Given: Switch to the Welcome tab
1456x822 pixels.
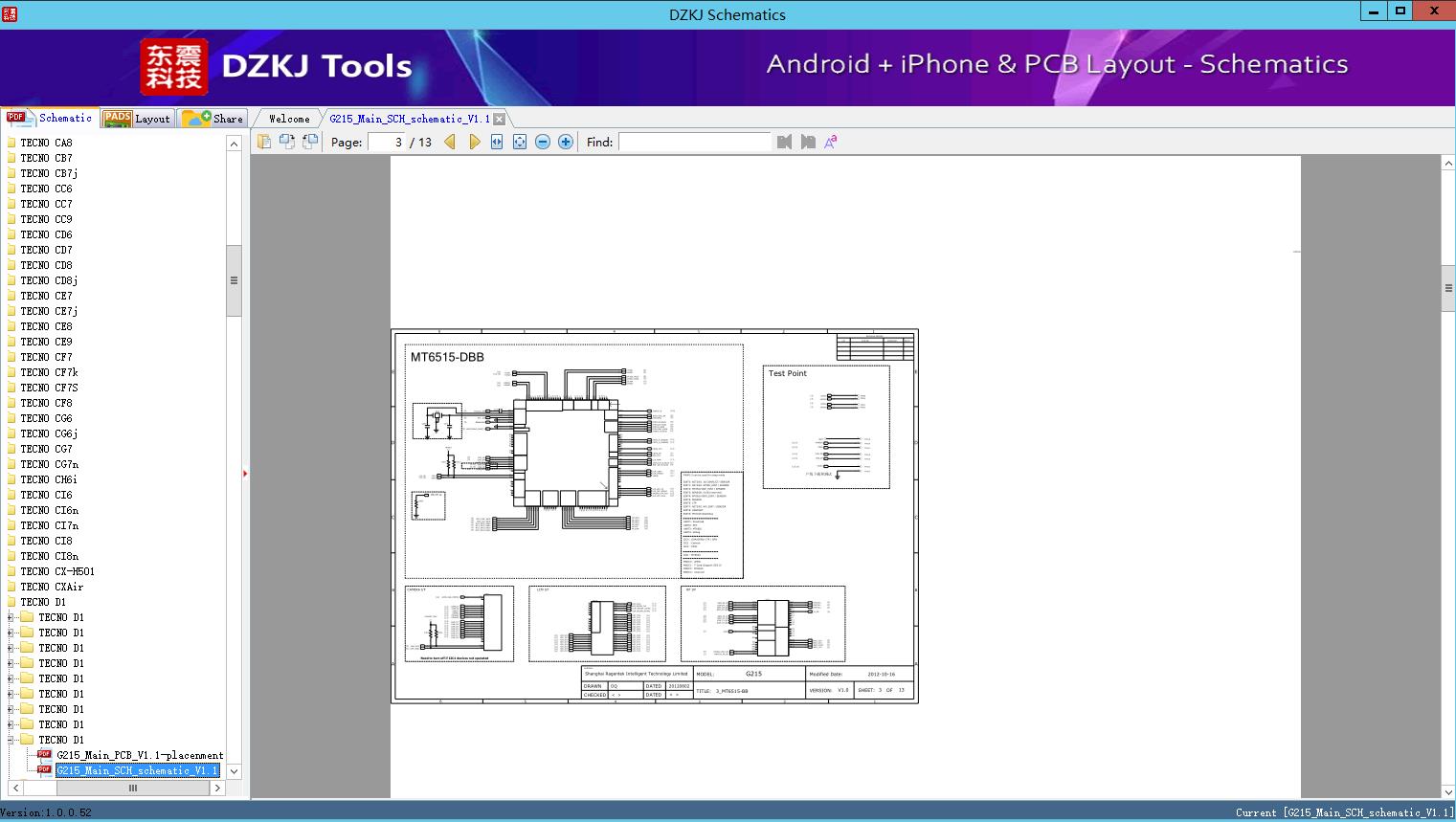Looking at the screenshot, I should 289,119.
